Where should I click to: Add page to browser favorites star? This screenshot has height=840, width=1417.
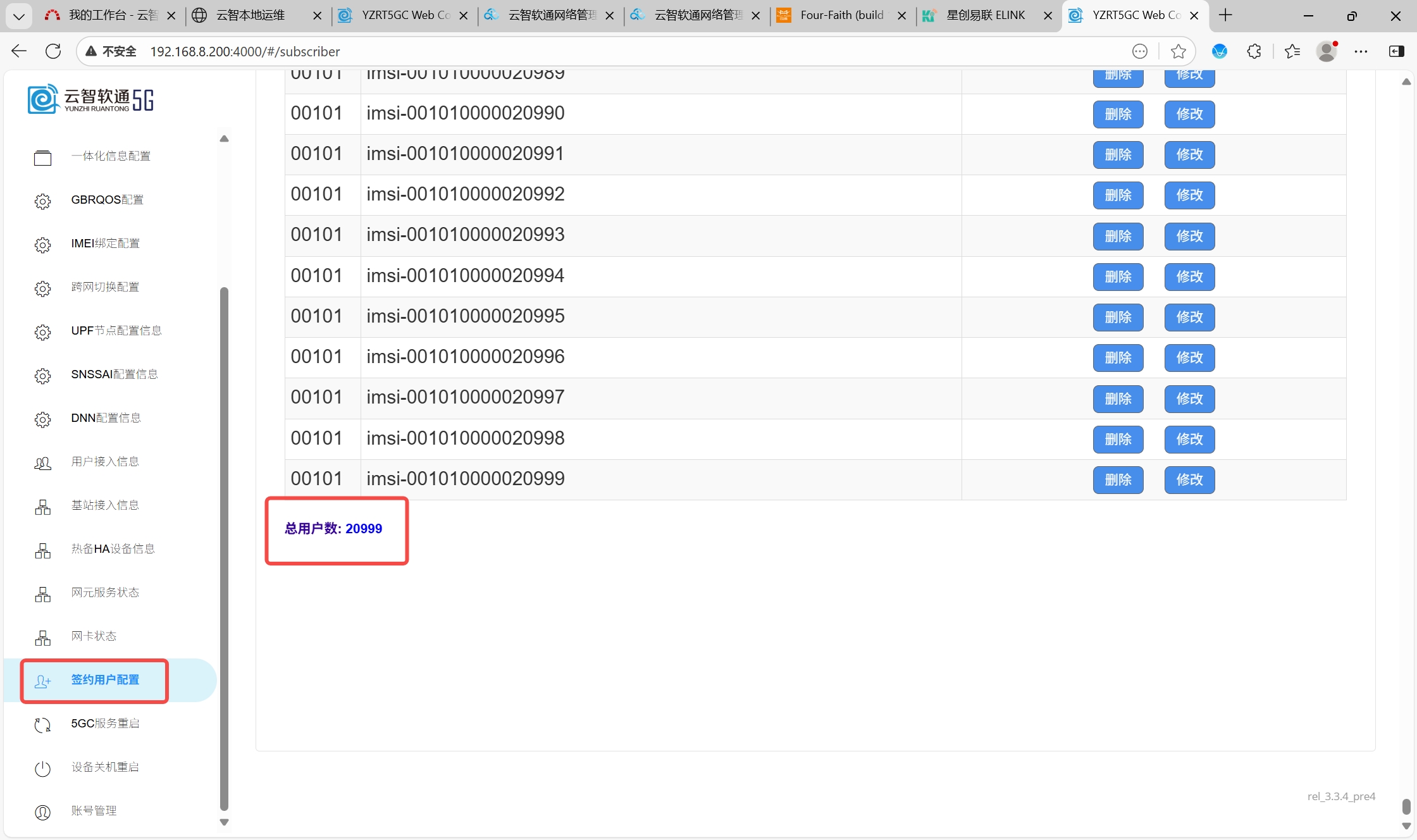[x=1178, y=51]
